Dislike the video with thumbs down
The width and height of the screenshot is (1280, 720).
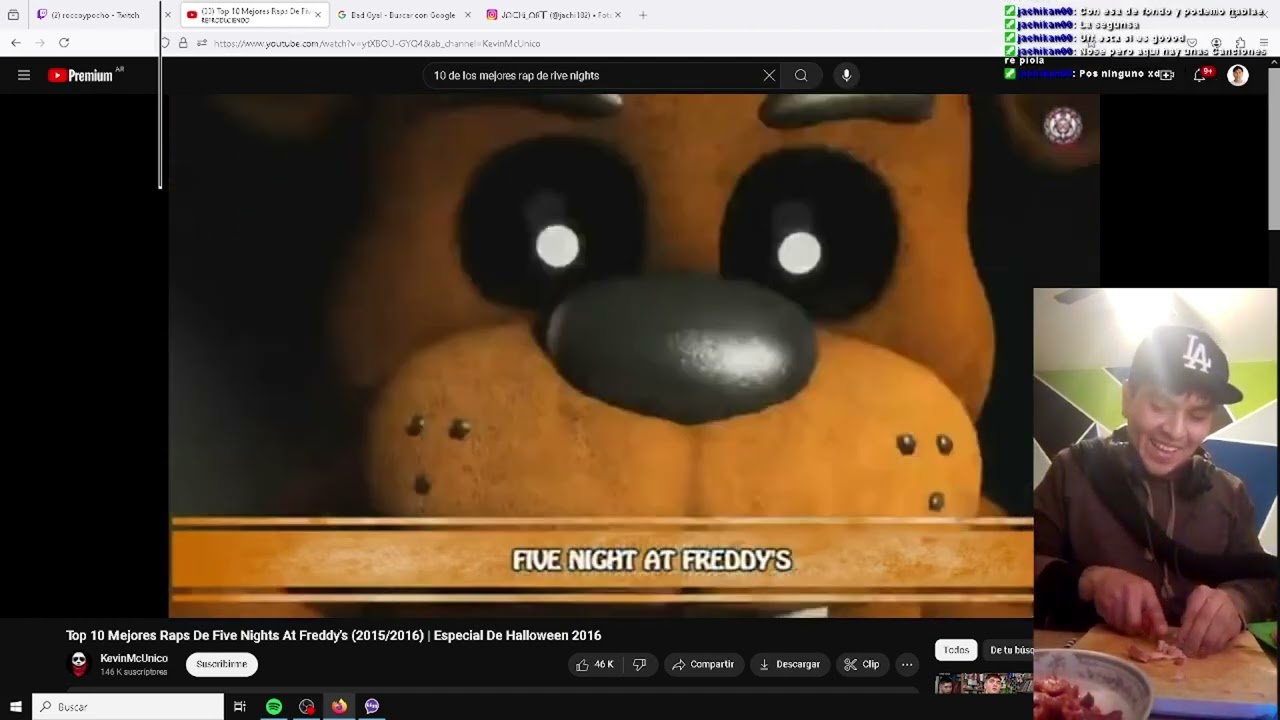tap(640, 664)
